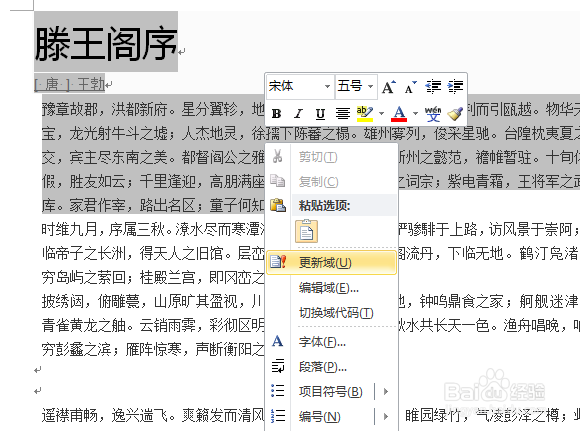
Task: Click the copy icon in context menu
Action: point(277,181)
